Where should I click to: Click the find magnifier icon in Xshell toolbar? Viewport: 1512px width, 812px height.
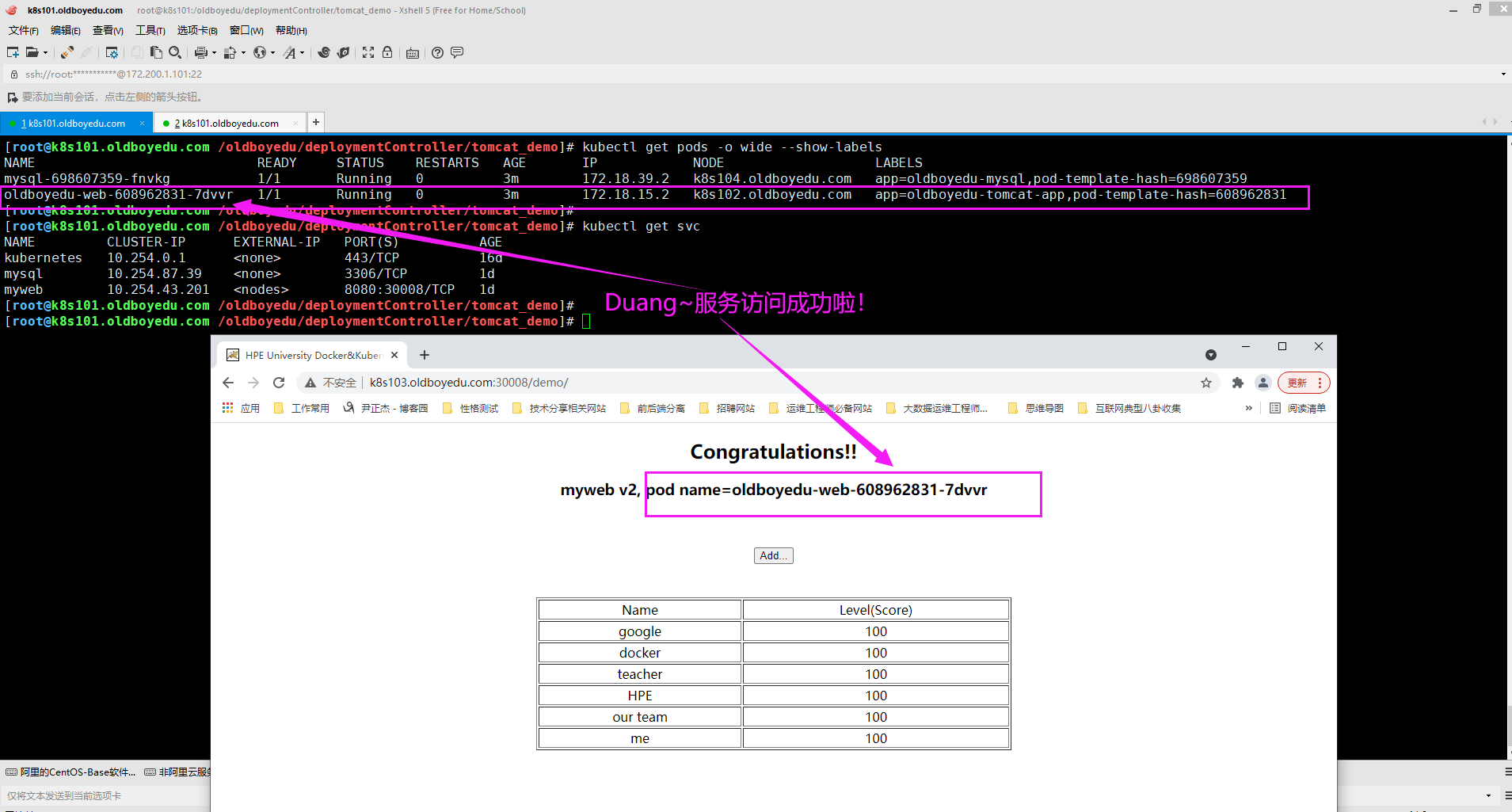[x=175, y=52]
